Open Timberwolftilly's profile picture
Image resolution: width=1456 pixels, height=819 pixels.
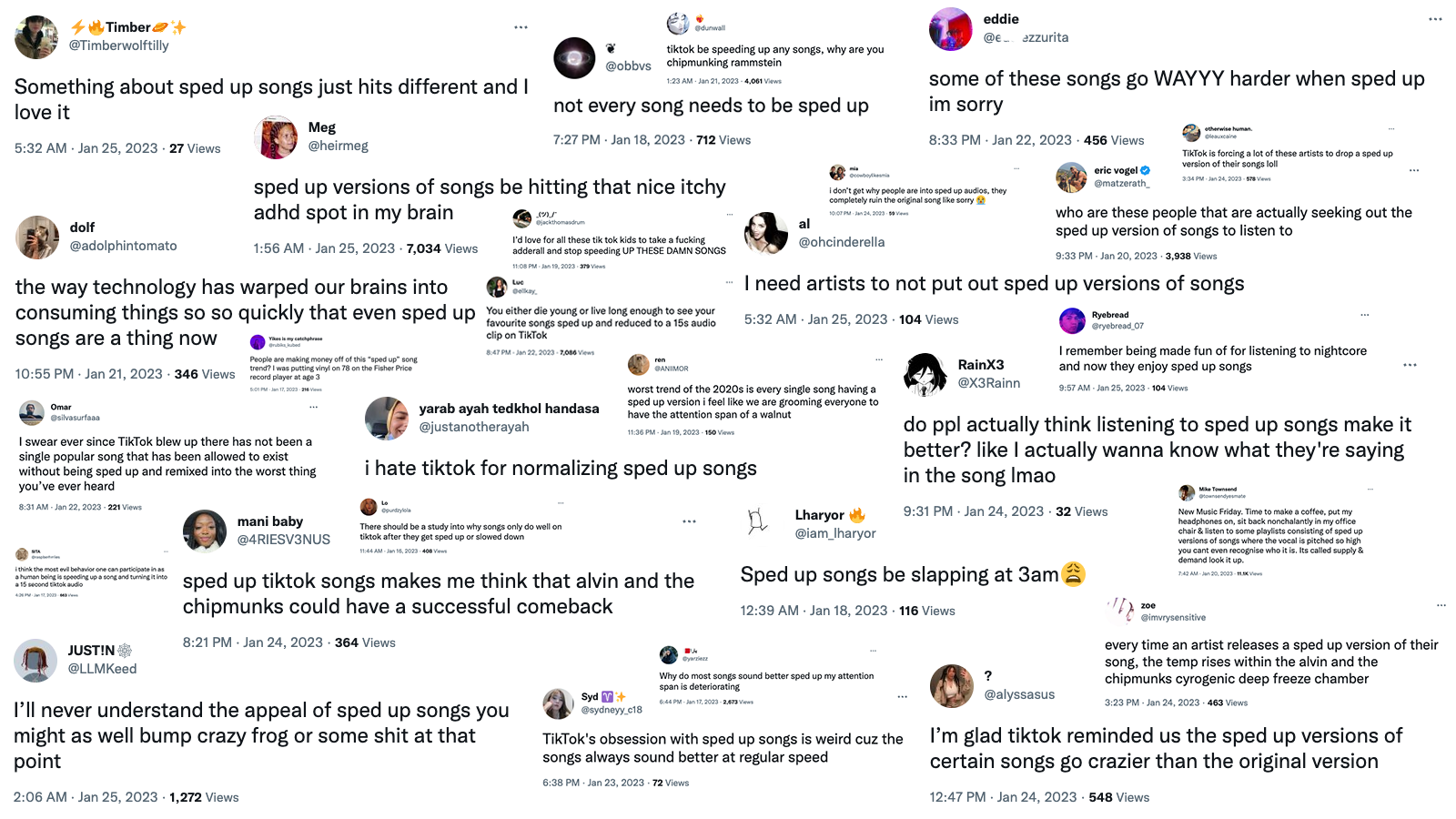(35, 36)
